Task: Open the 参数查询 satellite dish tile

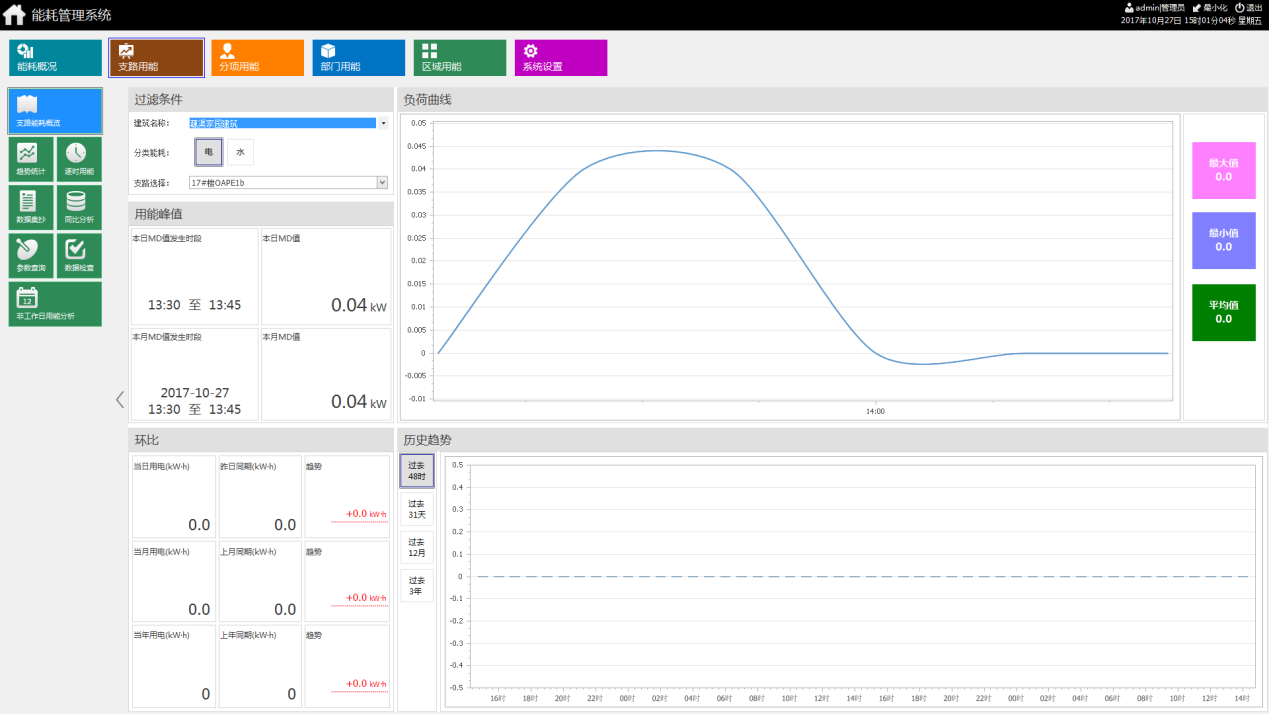Action: coord(31,255)
